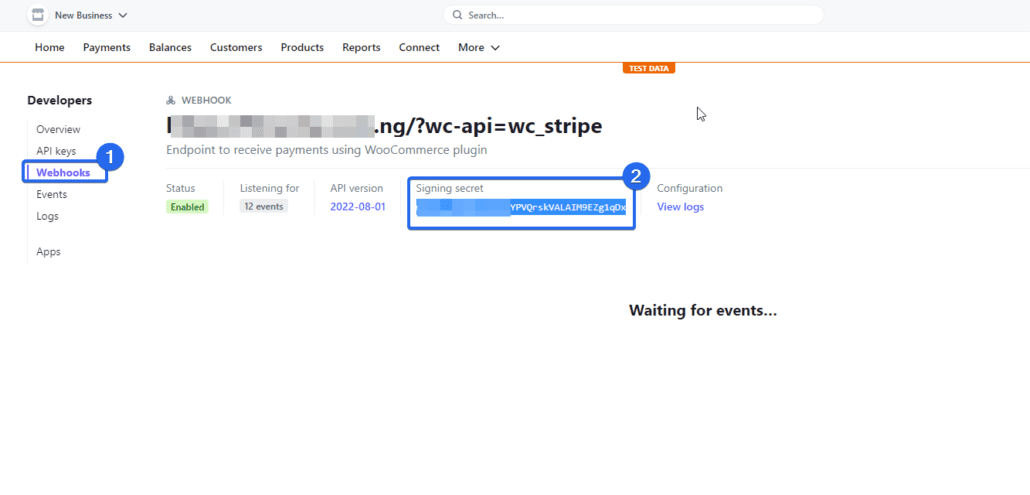Click the search magnifier icon
This screenshot has height=495, width=1030.
(457, 15)
